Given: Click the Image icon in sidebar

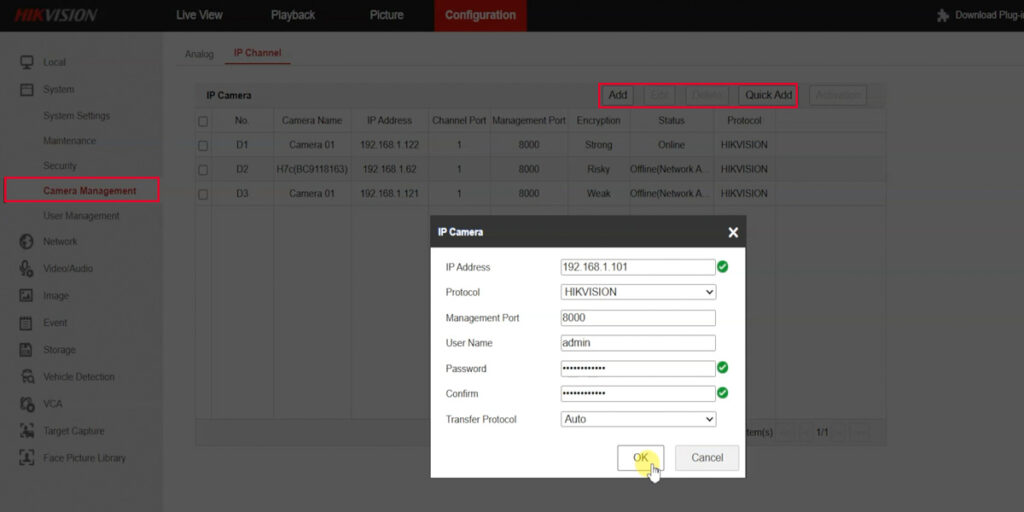Looking at the screenshot, I should click(27, 296).
